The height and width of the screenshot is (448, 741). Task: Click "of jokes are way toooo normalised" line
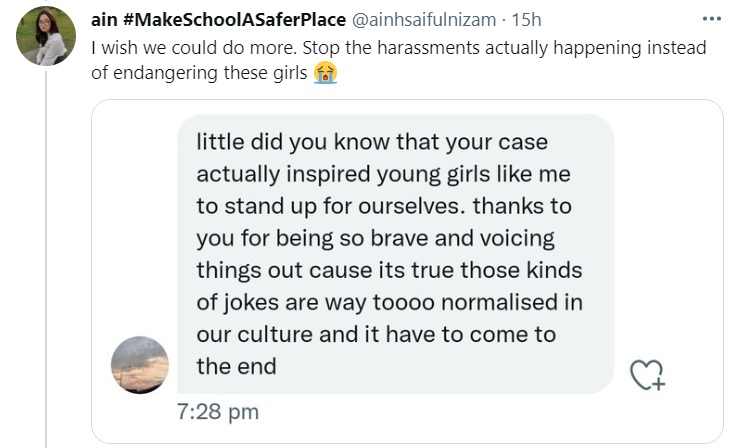point(389,302)
